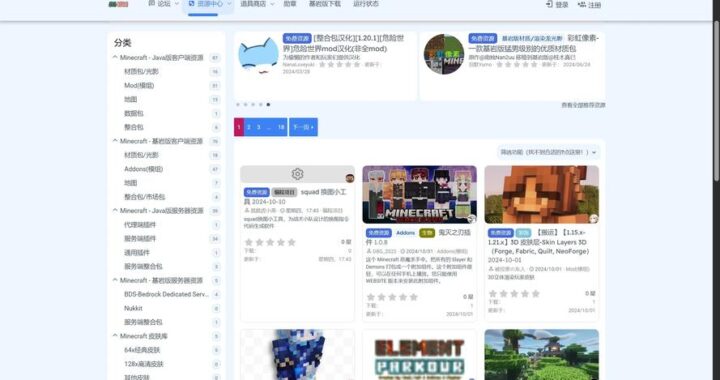The image size is (720, 380).
Task: Collapse the Minecraft - Java版客户端资源 category
Action: 115,57
